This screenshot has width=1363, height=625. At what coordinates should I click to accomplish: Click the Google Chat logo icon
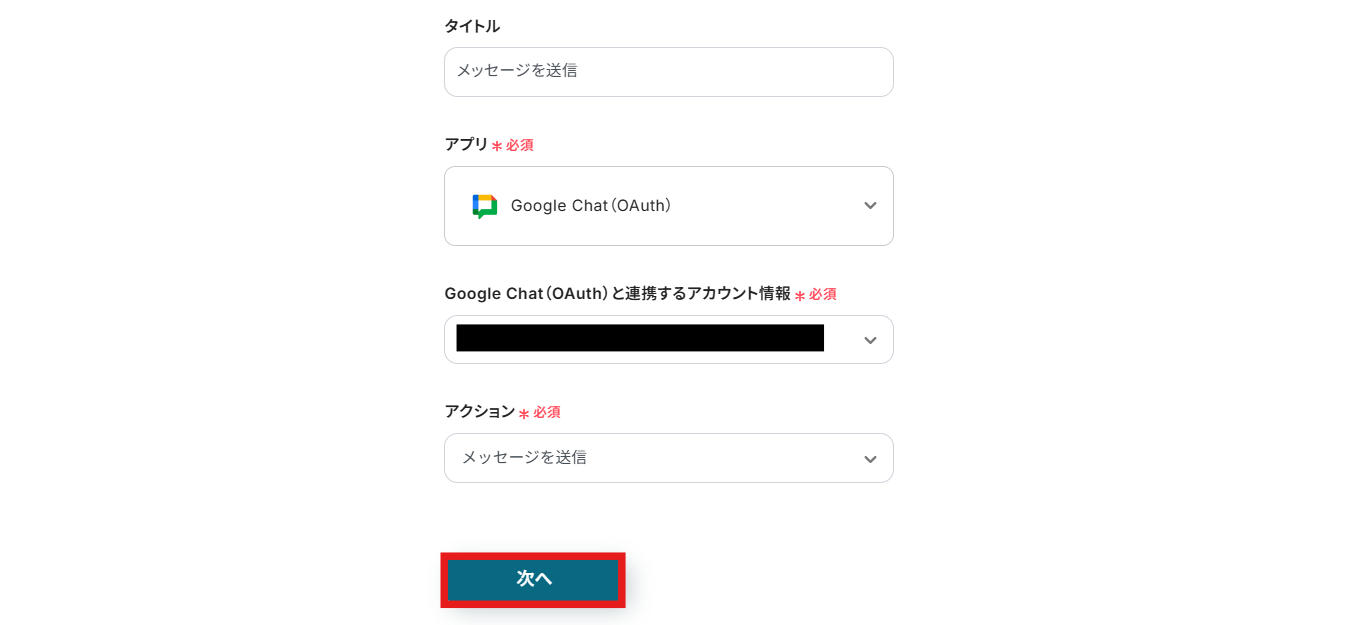pos(485,206)
